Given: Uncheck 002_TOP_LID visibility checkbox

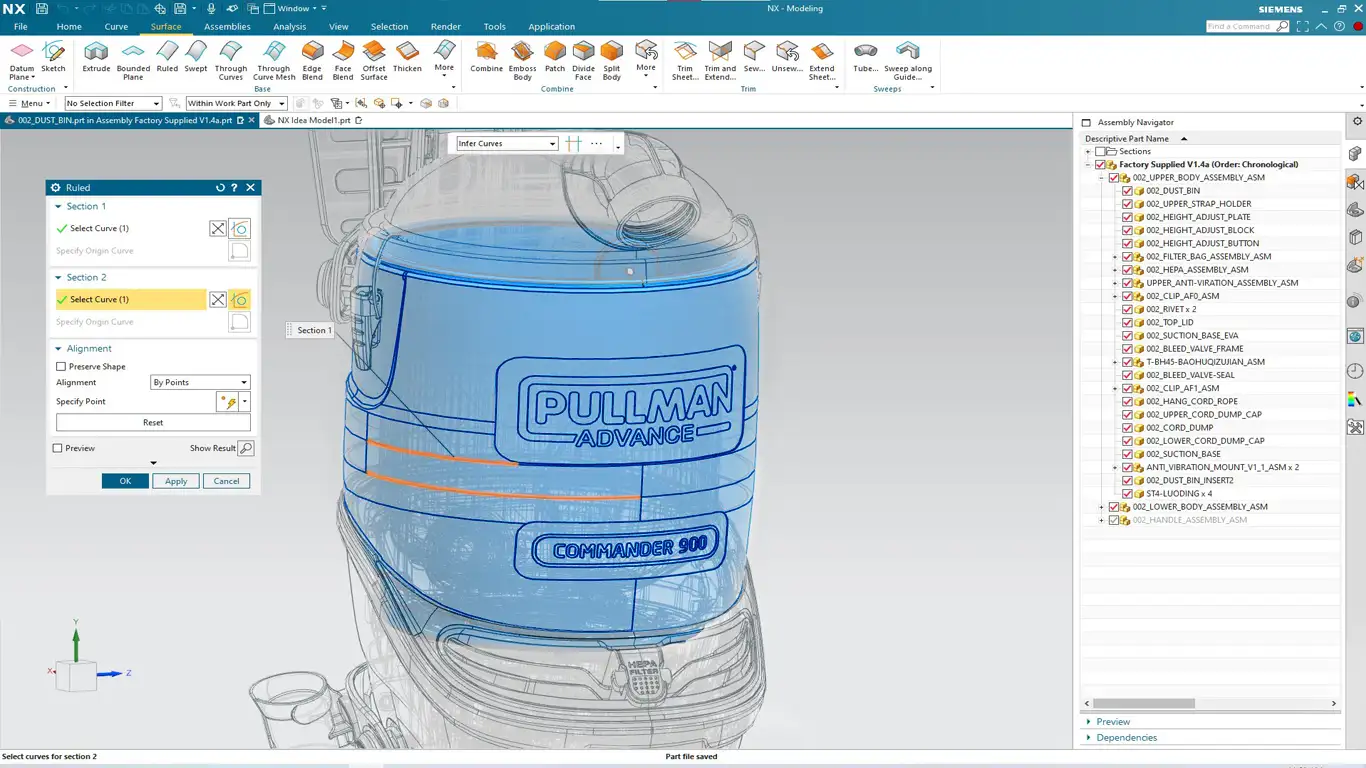Looking at the screenshot, I should click(x=1127, y=322).
